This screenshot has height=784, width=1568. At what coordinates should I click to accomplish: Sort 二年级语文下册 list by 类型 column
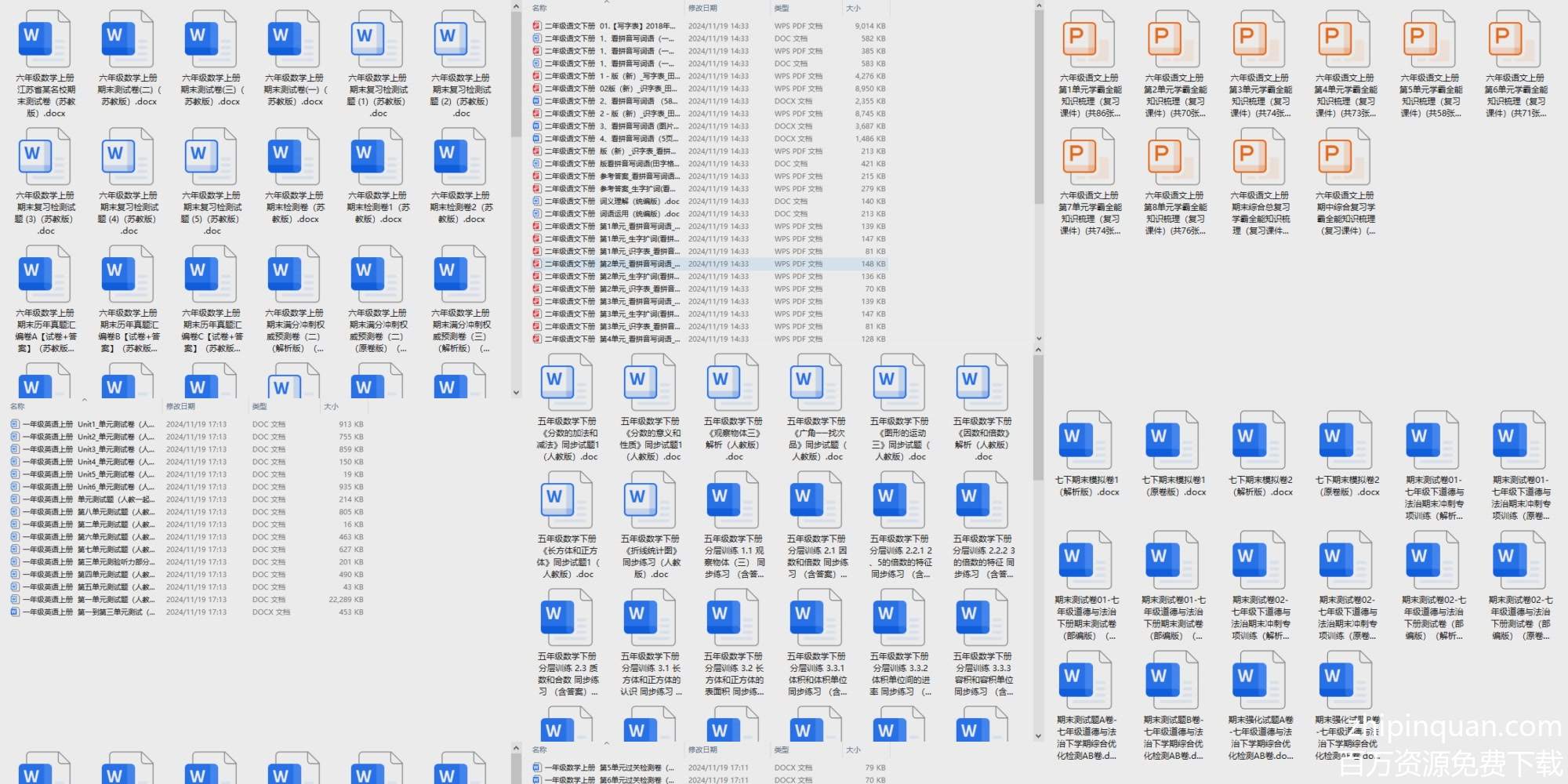pos(782,8)
